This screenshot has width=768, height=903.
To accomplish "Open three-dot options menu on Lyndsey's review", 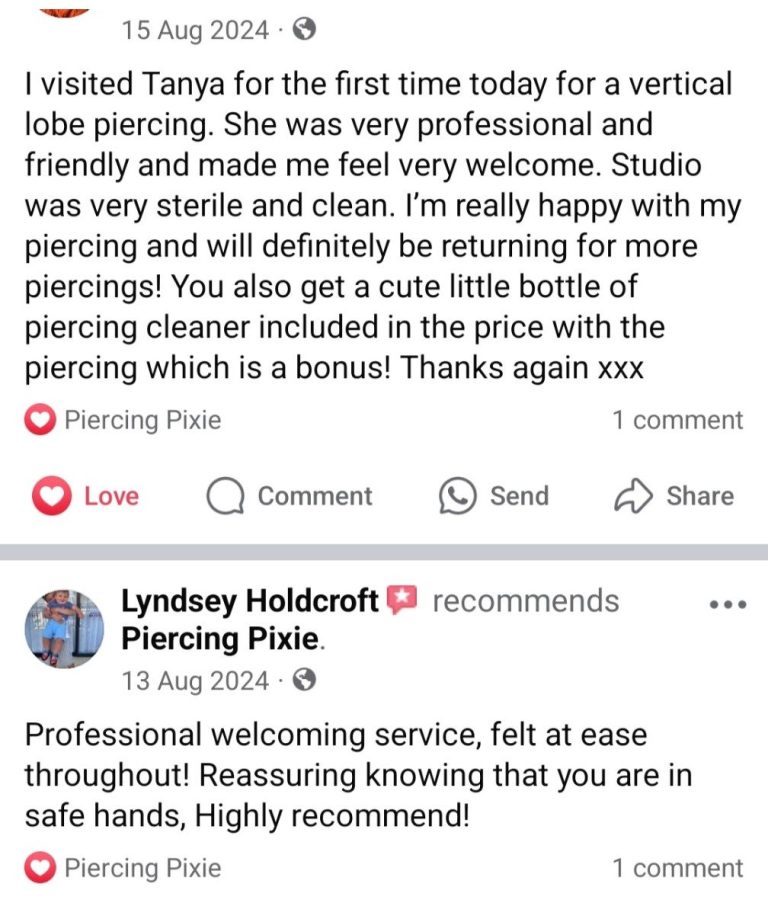I will tap(727, 606).
